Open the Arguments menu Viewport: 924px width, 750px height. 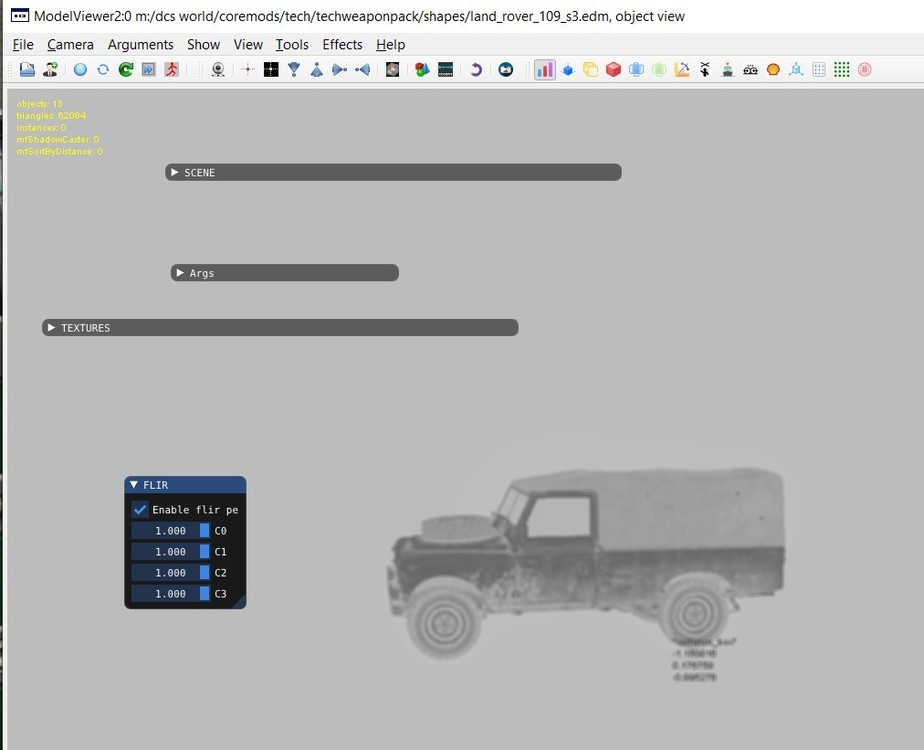pyautogui.click(x=140, y=44)
